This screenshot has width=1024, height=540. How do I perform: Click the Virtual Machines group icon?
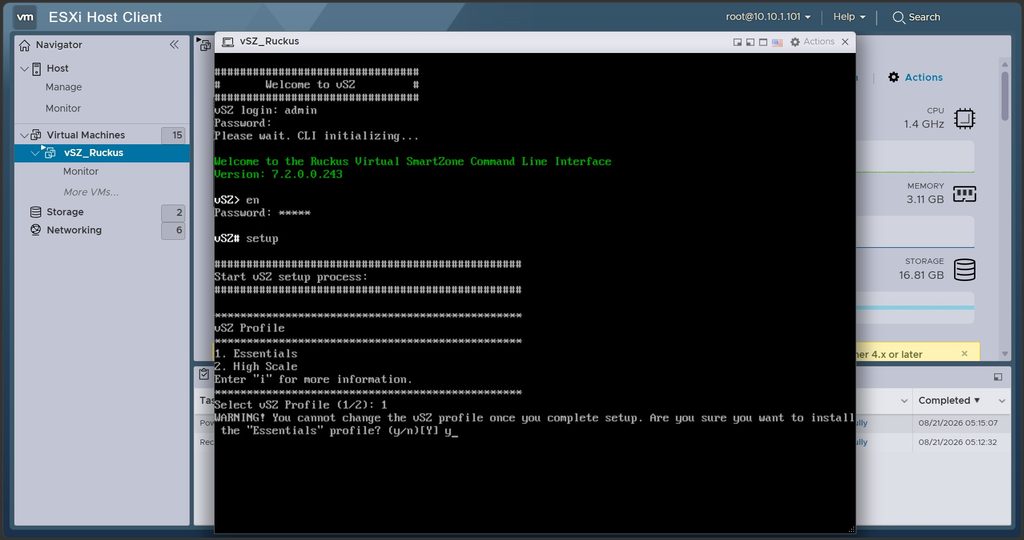[36, 135]
